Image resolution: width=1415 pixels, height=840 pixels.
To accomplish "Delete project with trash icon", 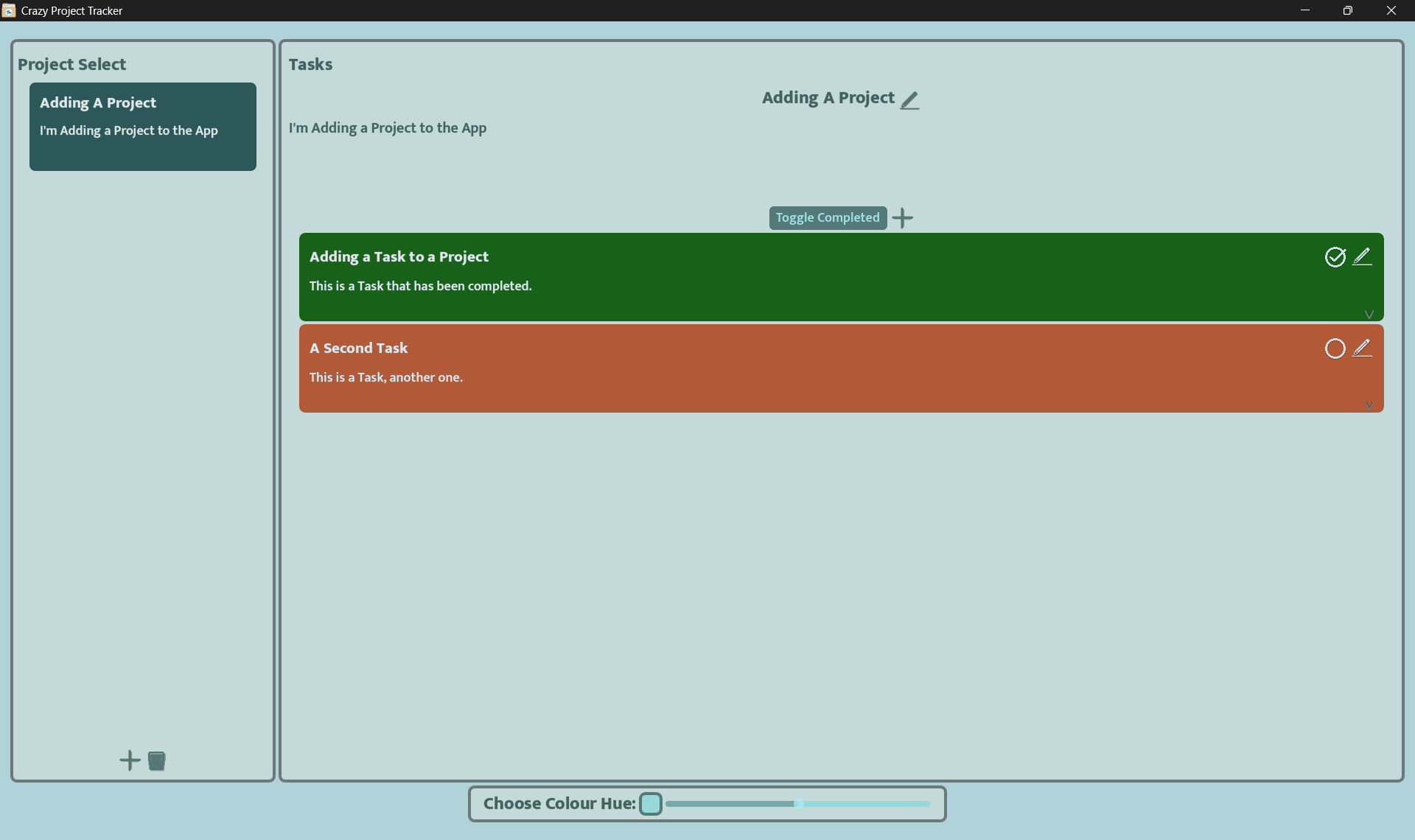I will pos(156,760).
